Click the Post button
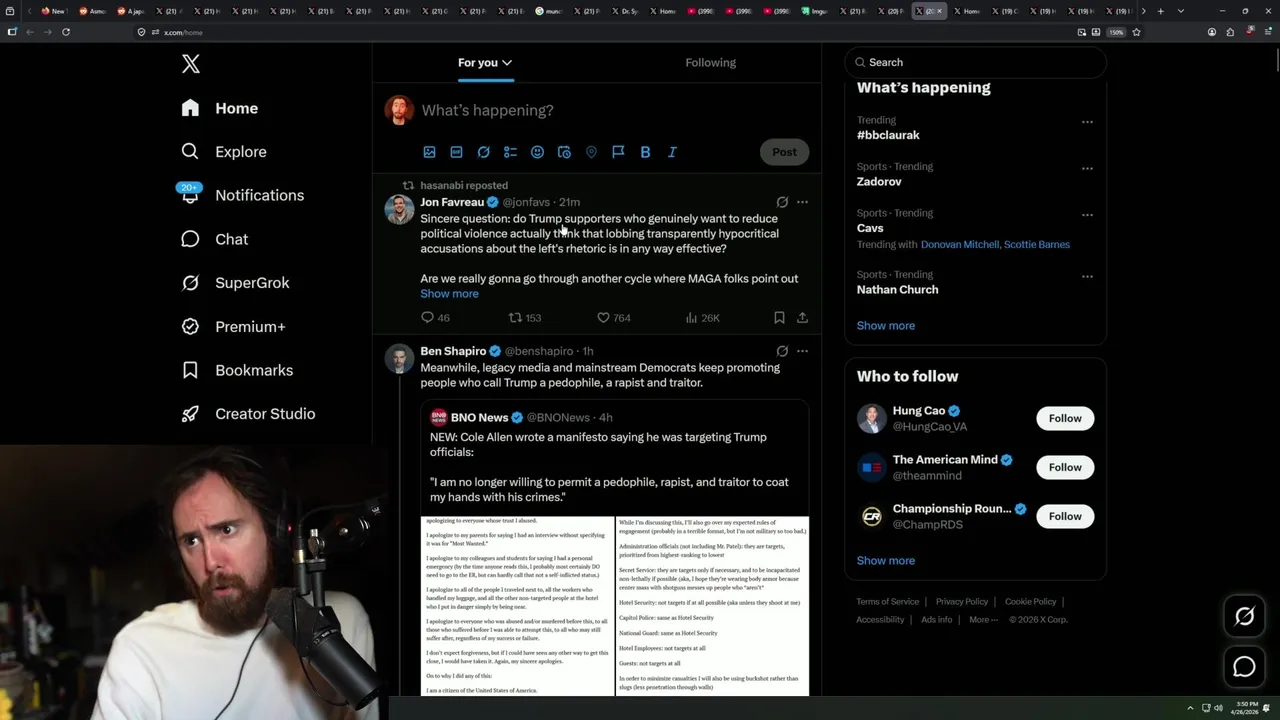The width and height of the screenshot is (1280, 720). coord(784,152)
